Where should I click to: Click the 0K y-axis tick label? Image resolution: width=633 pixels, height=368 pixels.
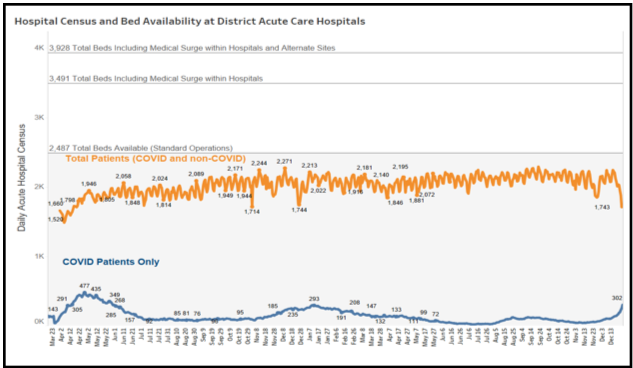tap(39, 322)
